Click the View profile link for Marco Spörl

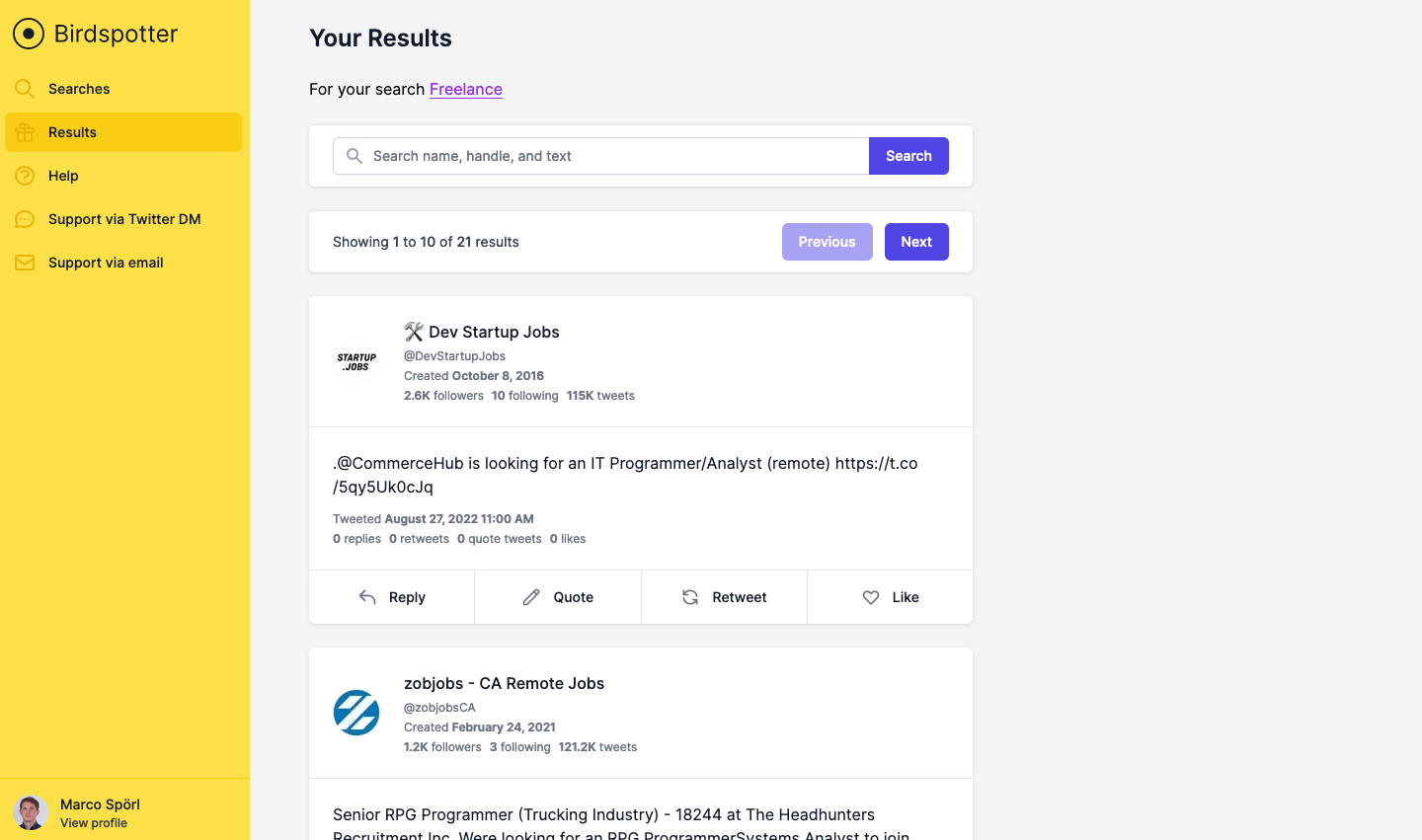coord(94,822)
